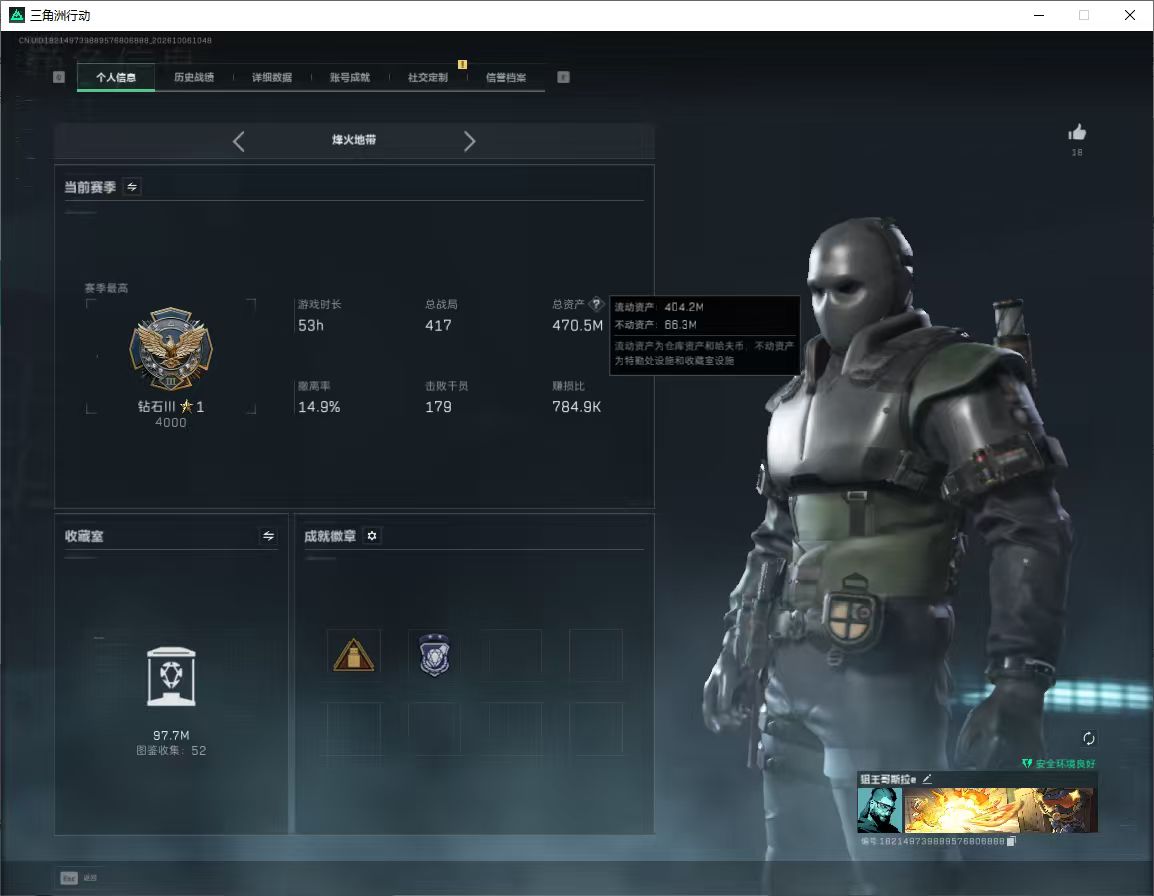Click the 图鉴收集: 52 text
Image resolution: width=1154 pixels, height=896 pixels.
click(x=171, y=751)
